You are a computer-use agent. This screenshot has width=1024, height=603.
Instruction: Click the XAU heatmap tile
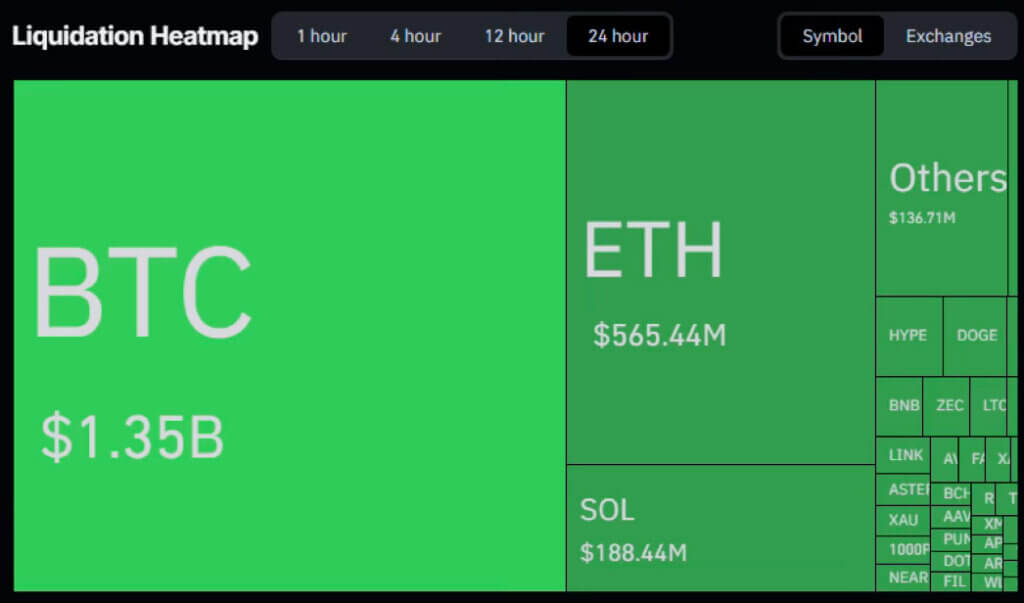pos(902,520)
